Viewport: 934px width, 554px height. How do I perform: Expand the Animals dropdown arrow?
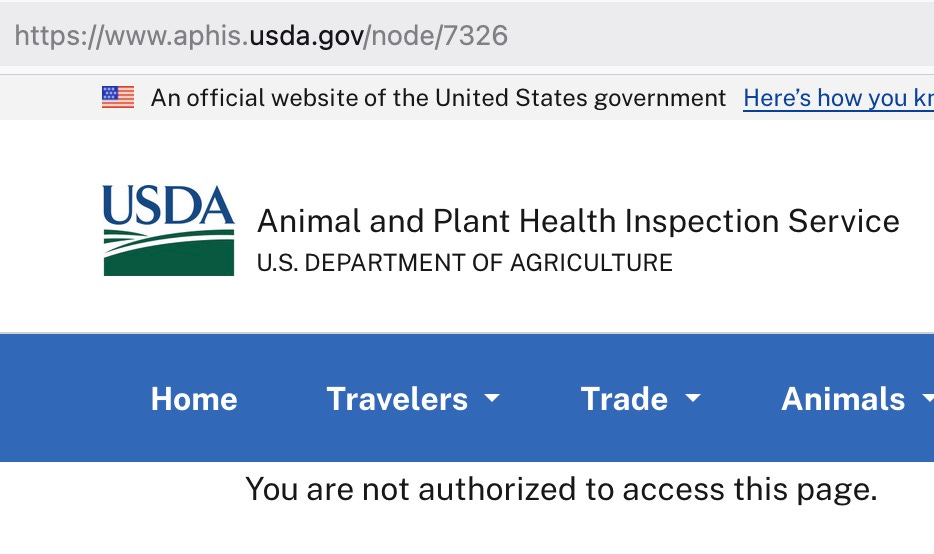928,398
